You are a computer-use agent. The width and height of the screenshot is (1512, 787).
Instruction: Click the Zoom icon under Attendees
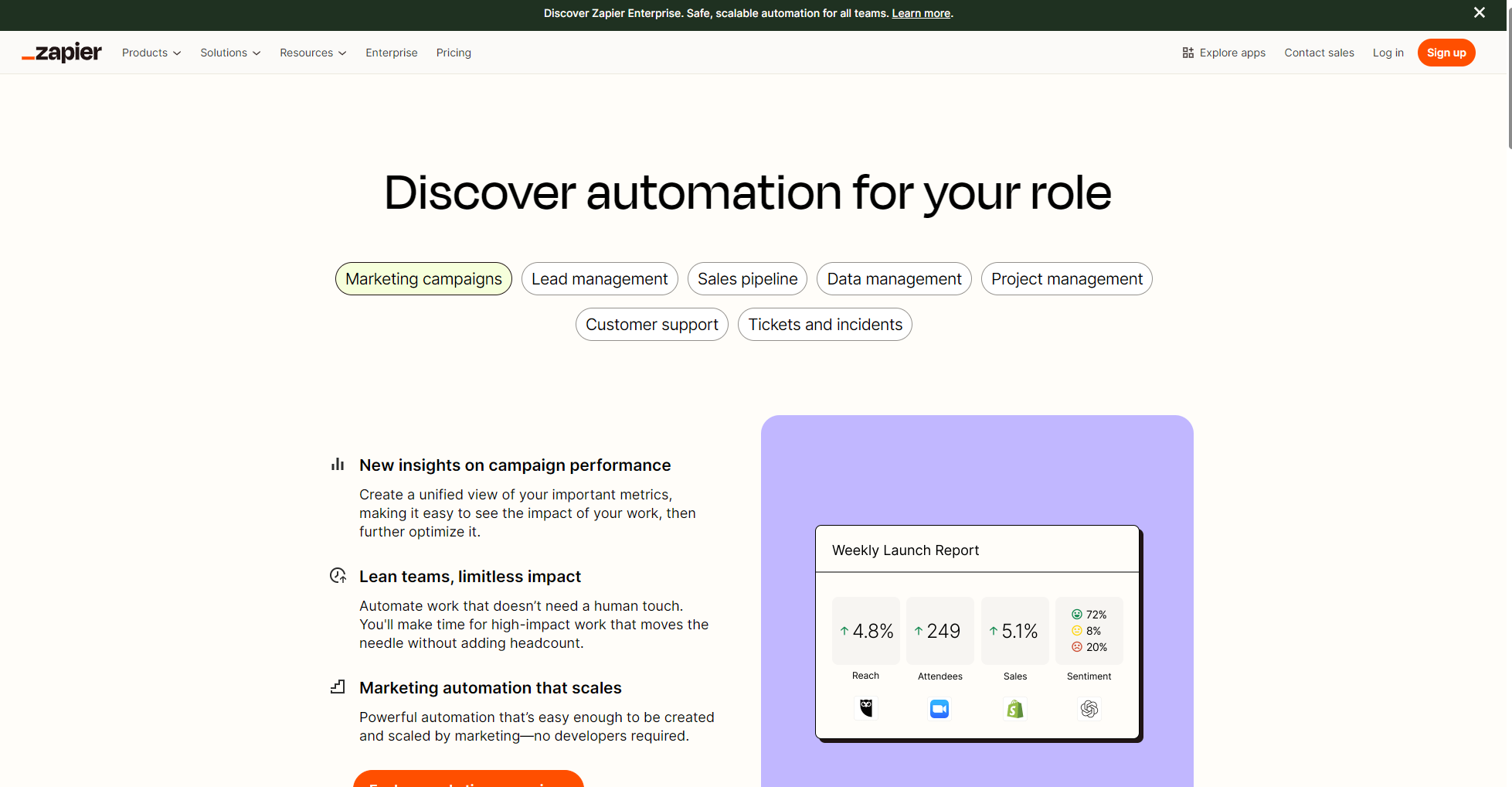point(939,709)
